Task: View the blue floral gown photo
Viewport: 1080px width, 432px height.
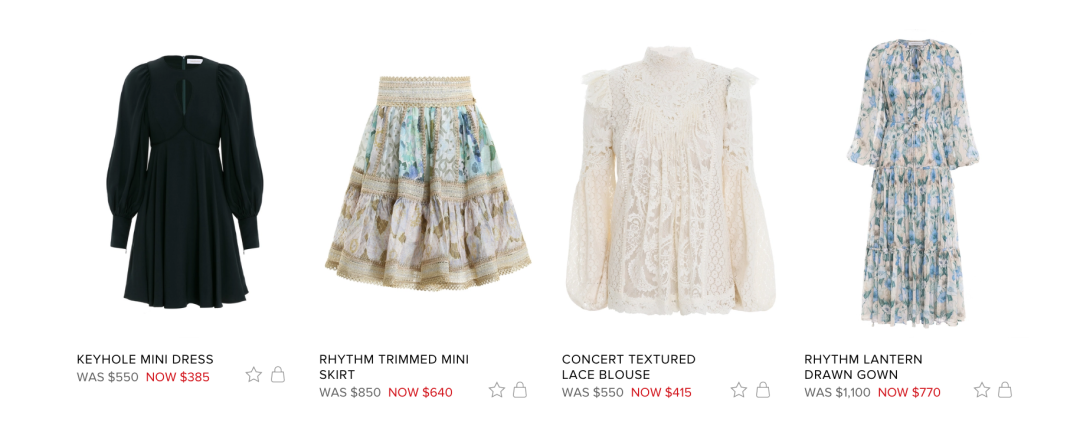Action: [x=913, y=183]
